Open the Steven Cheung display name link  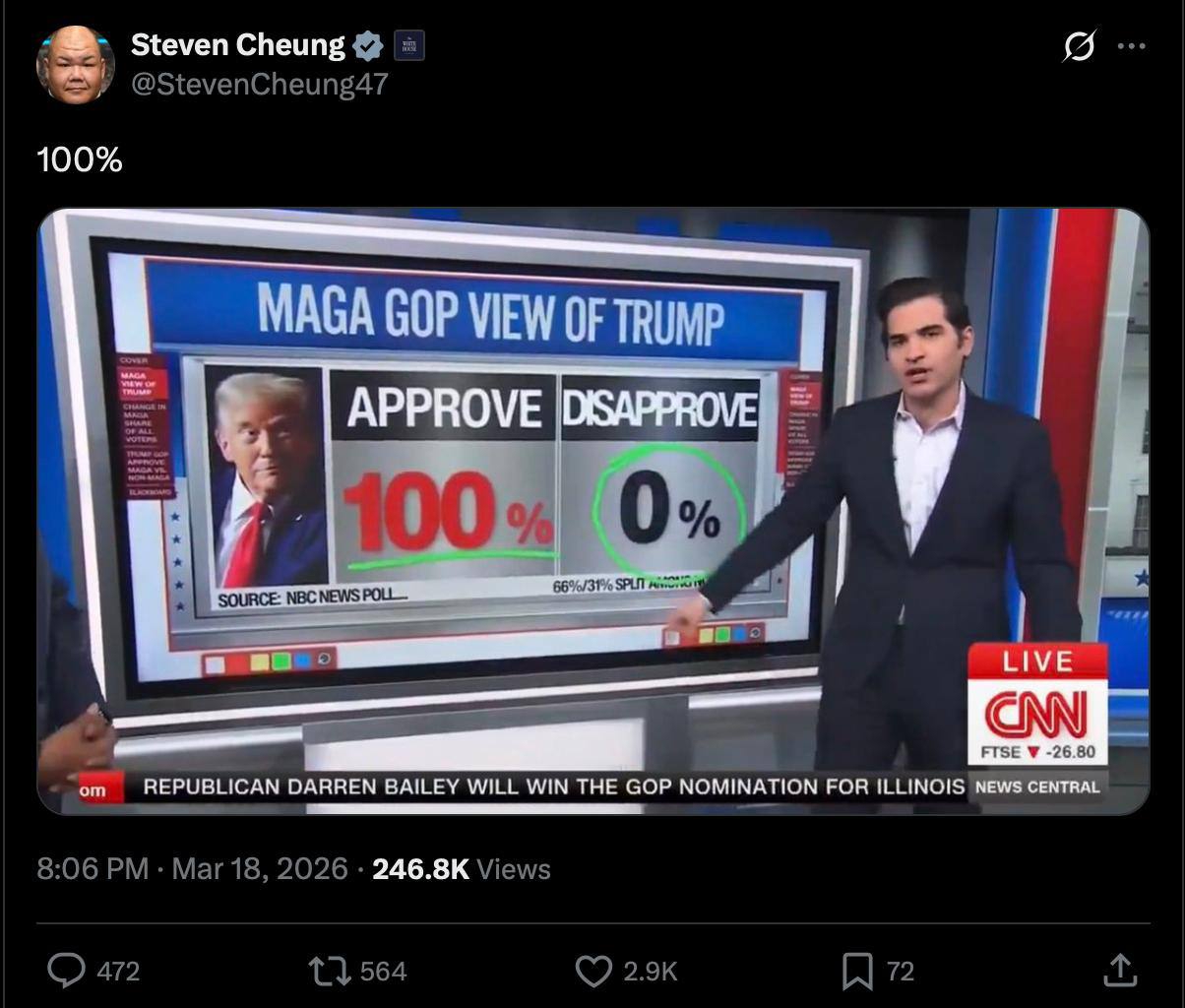tap(237, 44)
